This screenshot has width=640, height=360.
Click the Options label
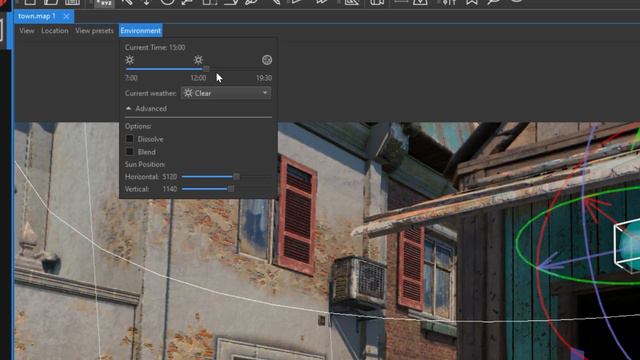click(x=138, y=126)
